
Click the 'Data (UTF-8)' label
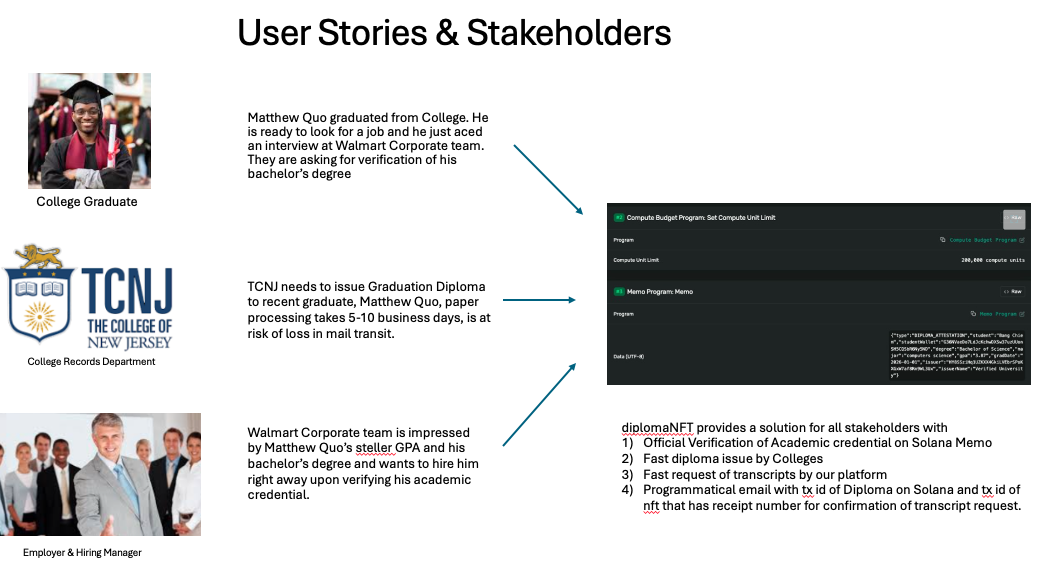click(x=628, y=356)
